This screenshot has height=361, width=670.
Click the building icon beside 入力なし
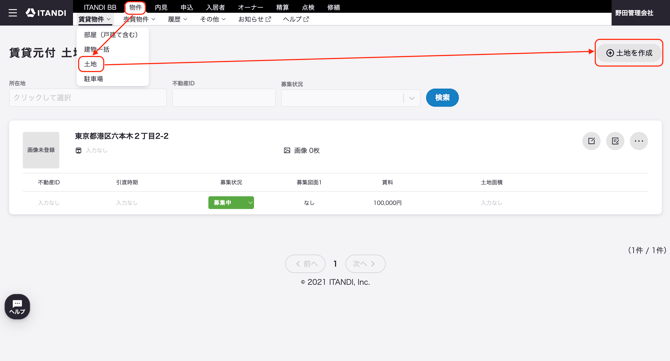78,150
